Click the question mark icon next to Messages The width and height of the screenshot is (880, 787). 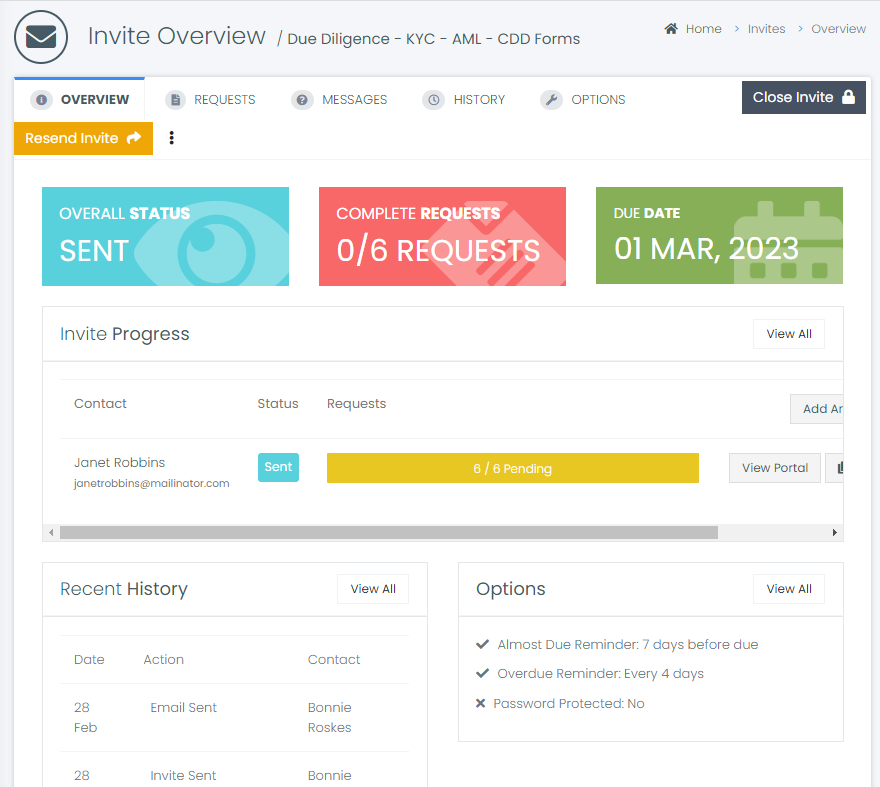pyautogui.click(x=302, y=99)
